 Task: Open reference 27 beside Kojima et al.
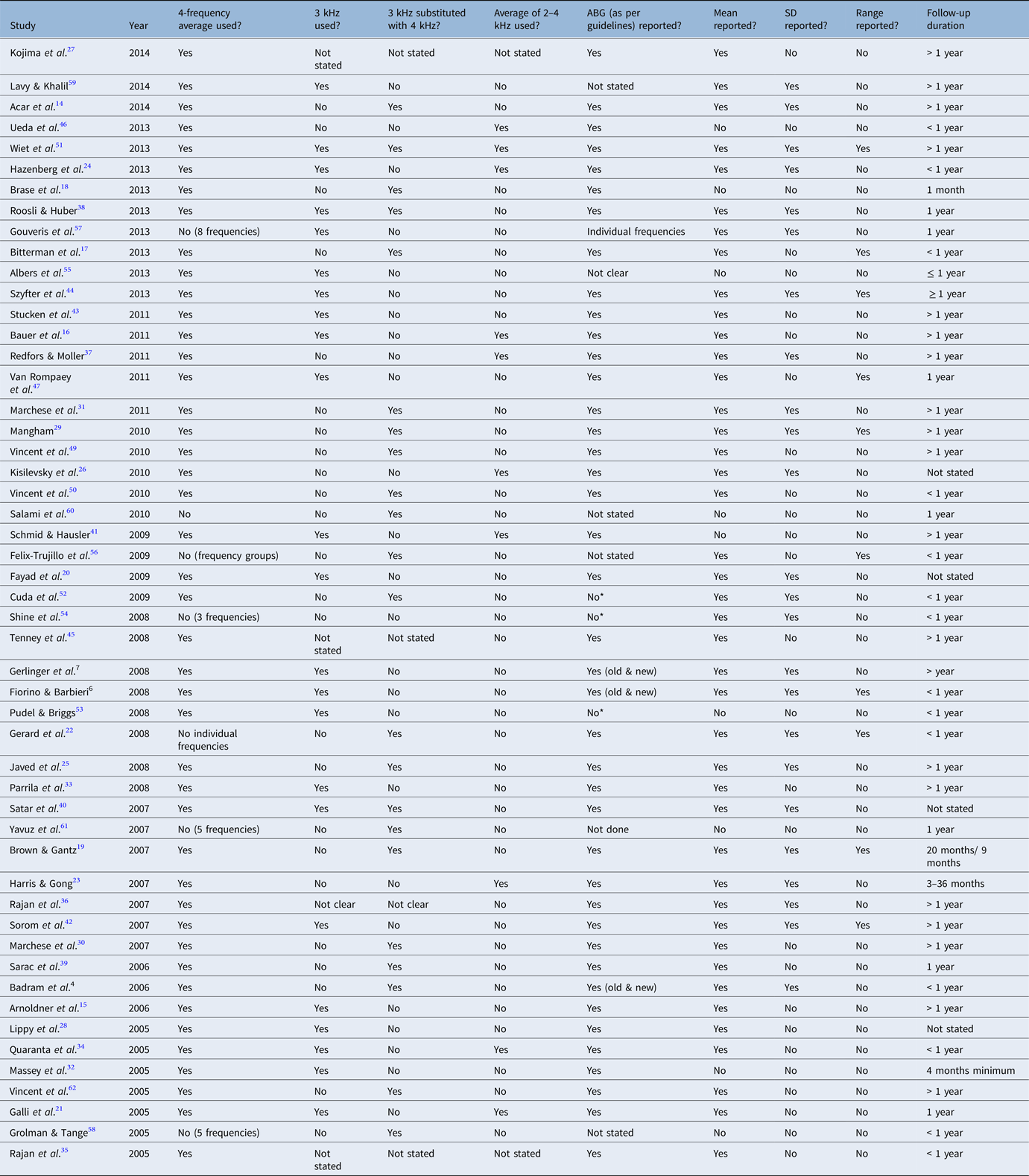click(x=71, y=50)
